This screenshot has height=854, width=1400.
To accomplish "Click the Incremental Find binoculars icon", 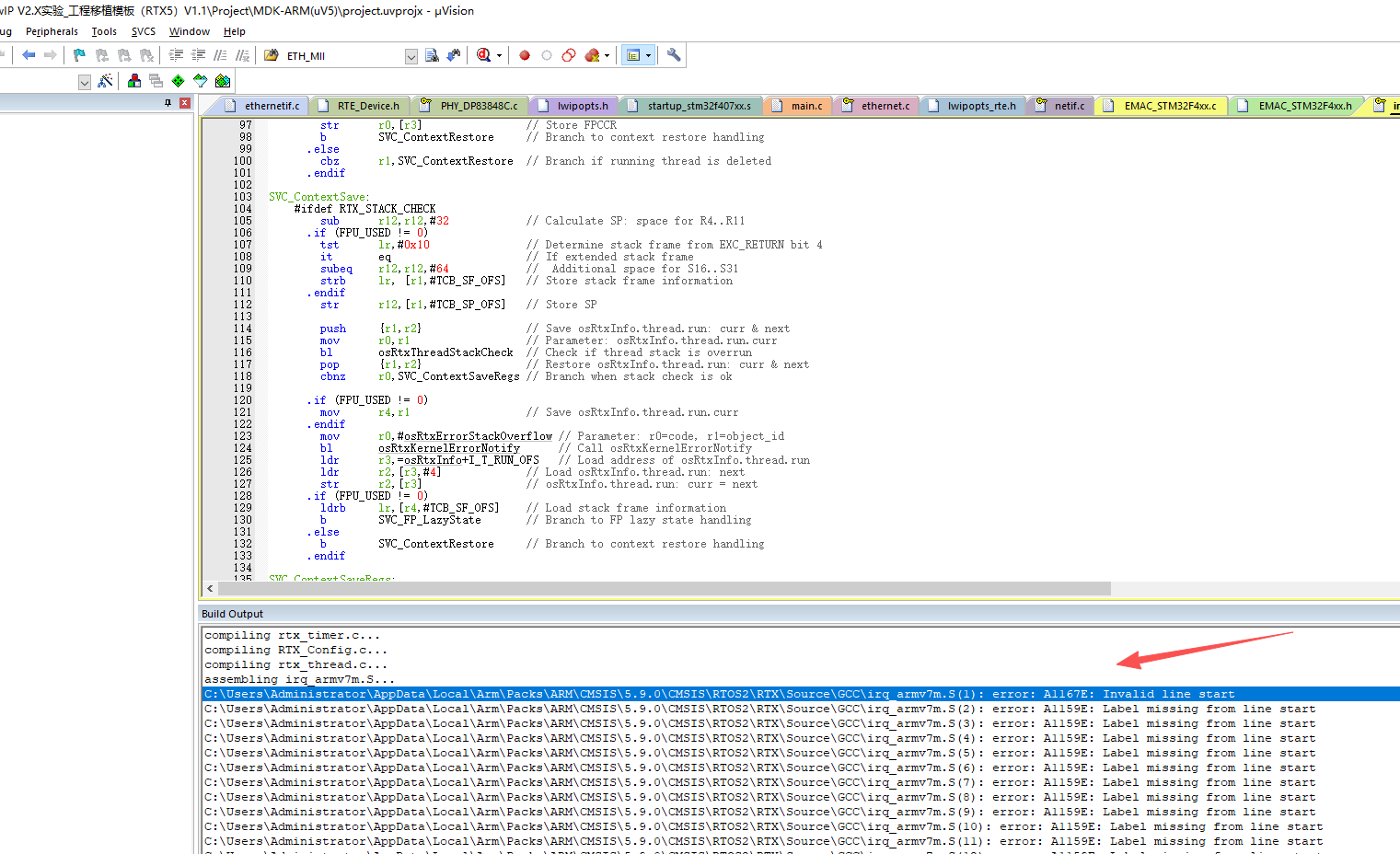I will tap(454, 55).
